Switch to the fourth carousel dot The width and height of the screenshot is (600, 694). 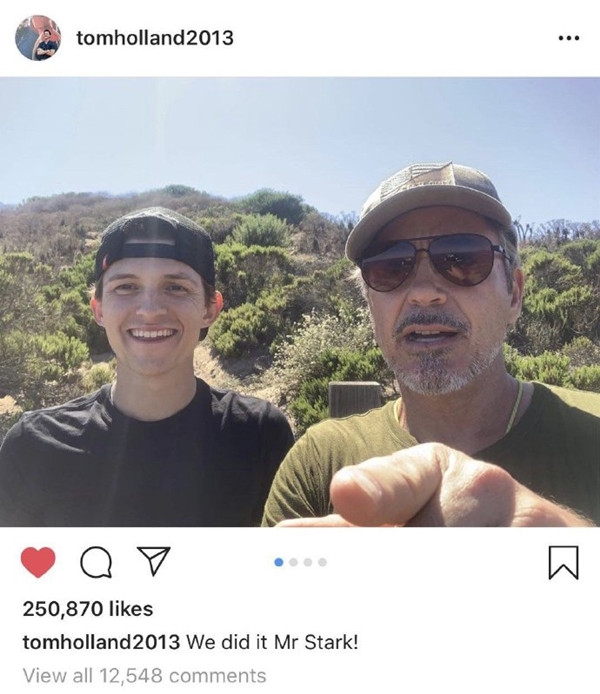(322, 563)
